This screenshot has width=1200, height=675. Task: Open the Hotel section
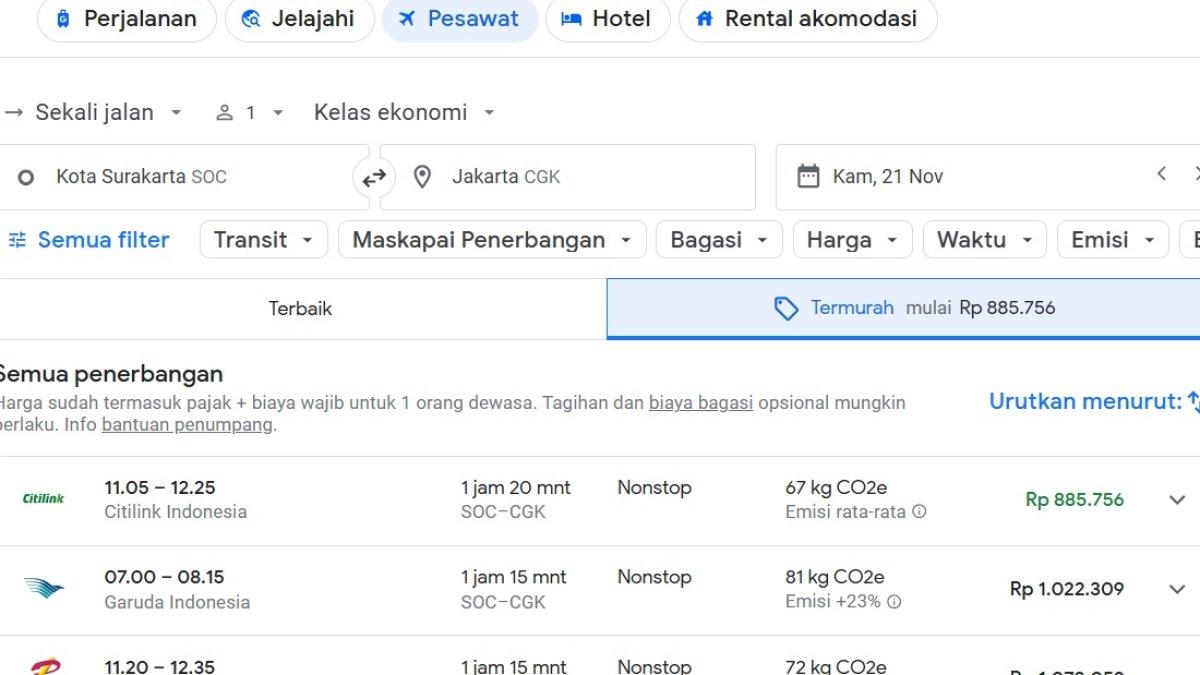607,19
